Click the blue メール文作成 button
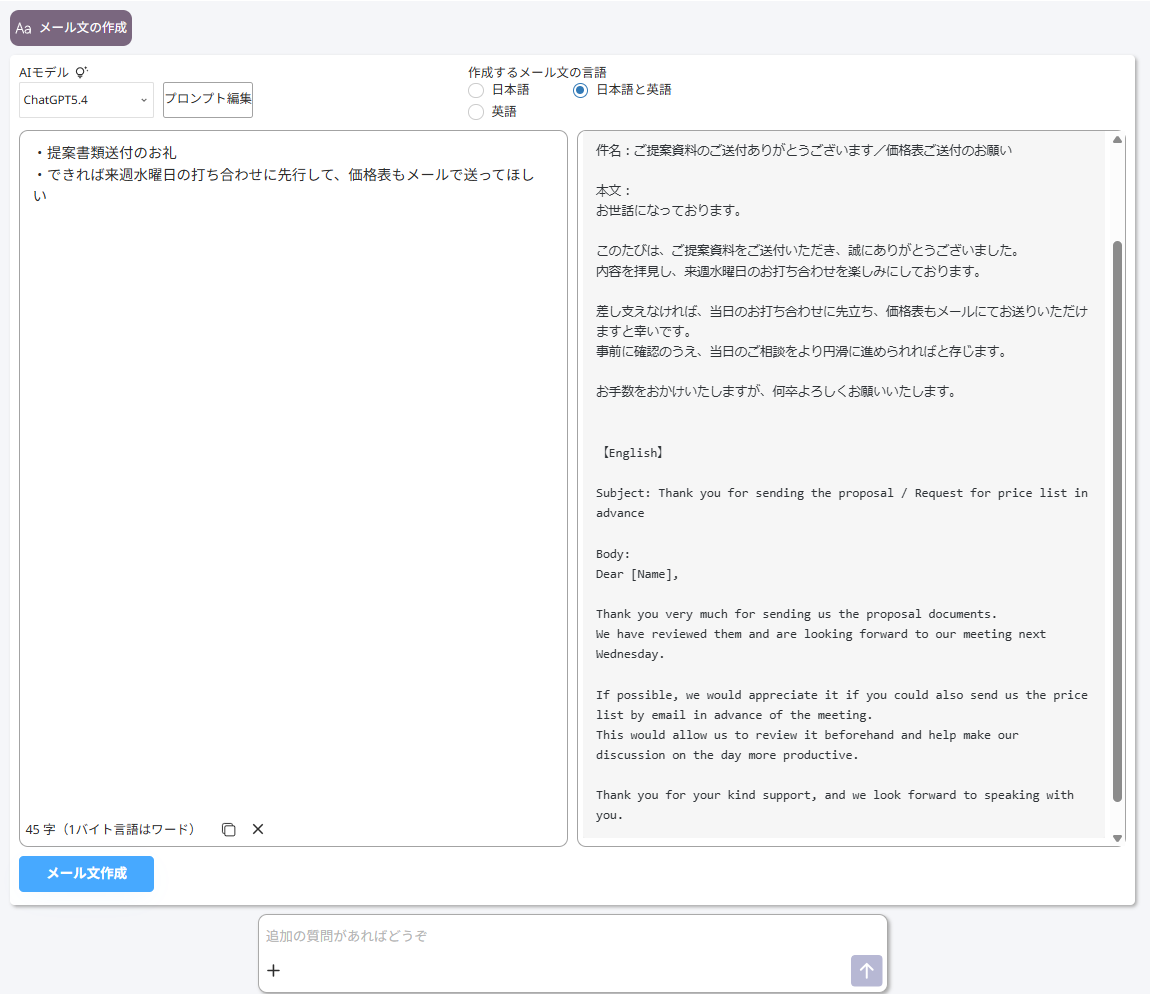This screenshot has height=994, width=1150. 87,874
